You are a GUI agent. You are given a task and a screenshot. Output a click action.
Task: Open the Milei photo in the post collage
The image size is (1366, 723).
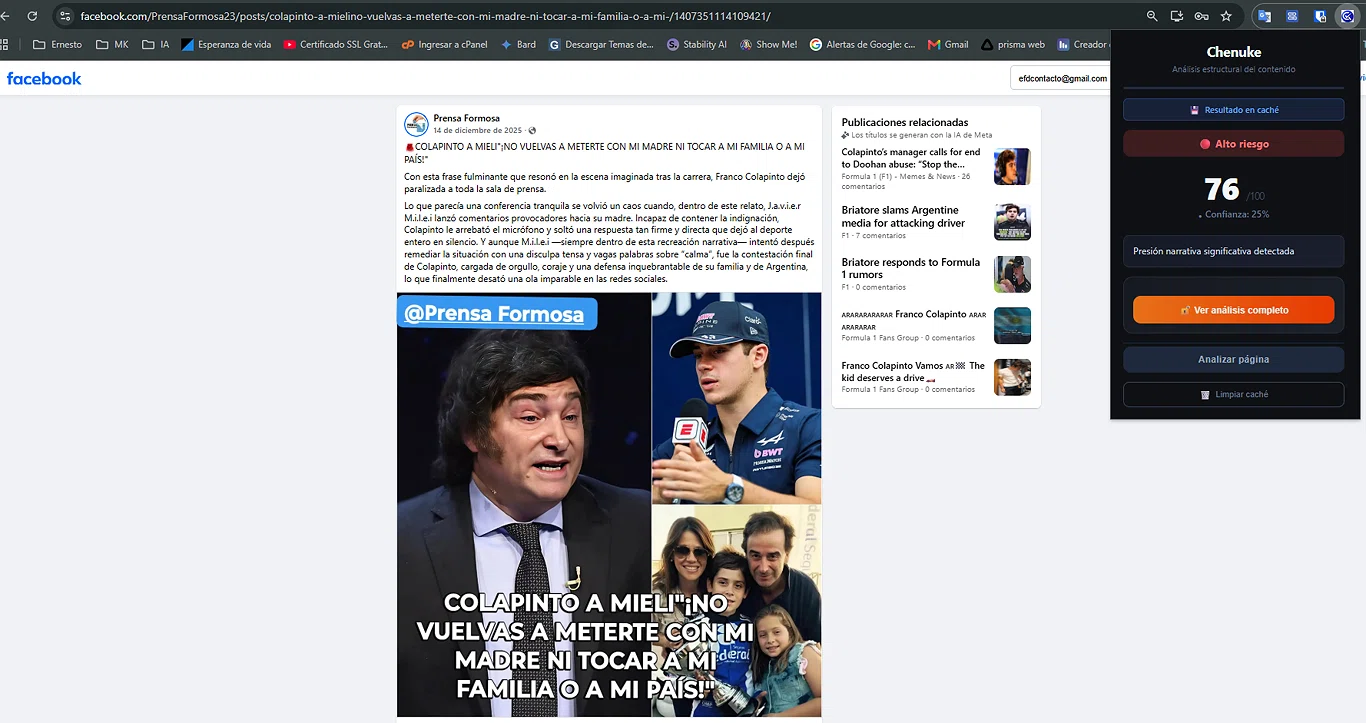click(x=524, y=505)
